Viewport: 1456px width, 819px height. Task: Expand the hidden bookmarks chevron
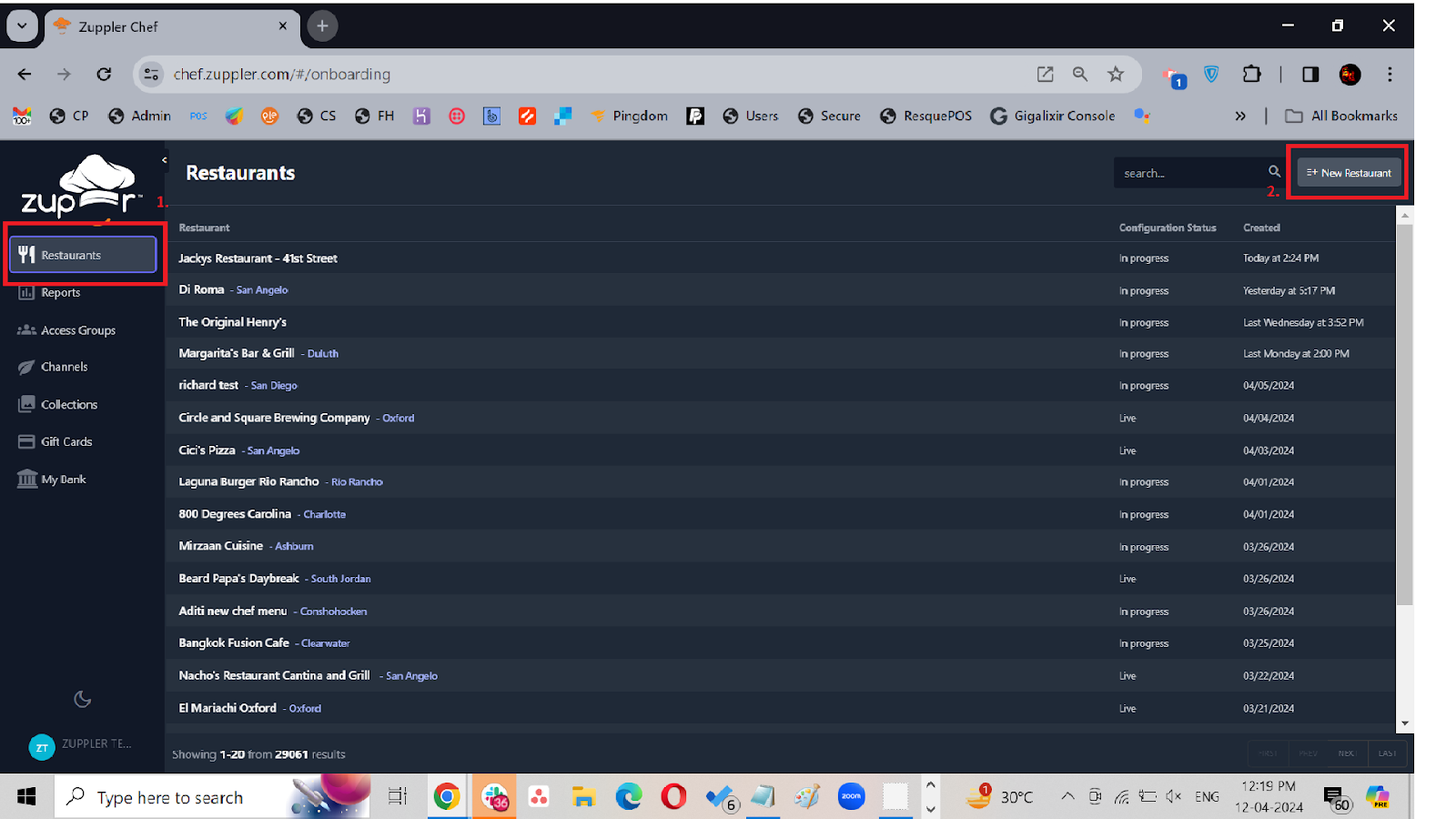(x=1240, y=116)
